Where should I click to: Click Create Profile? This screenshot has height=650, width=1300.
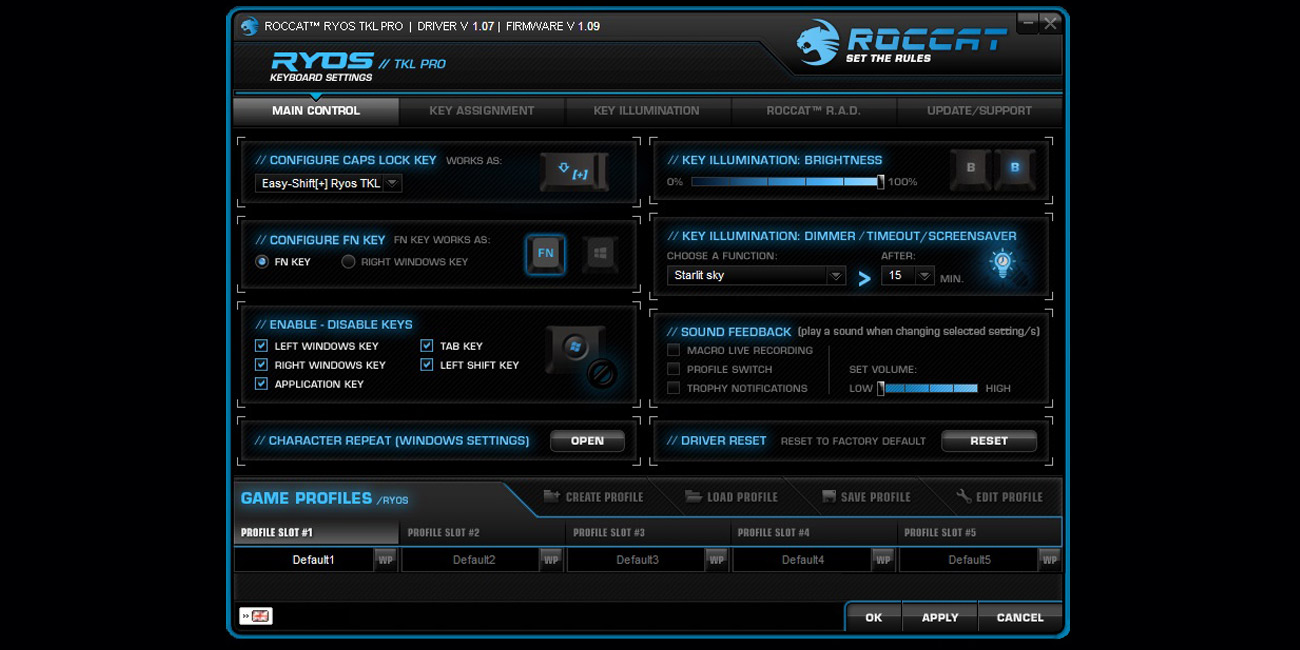tap(593, 497)
